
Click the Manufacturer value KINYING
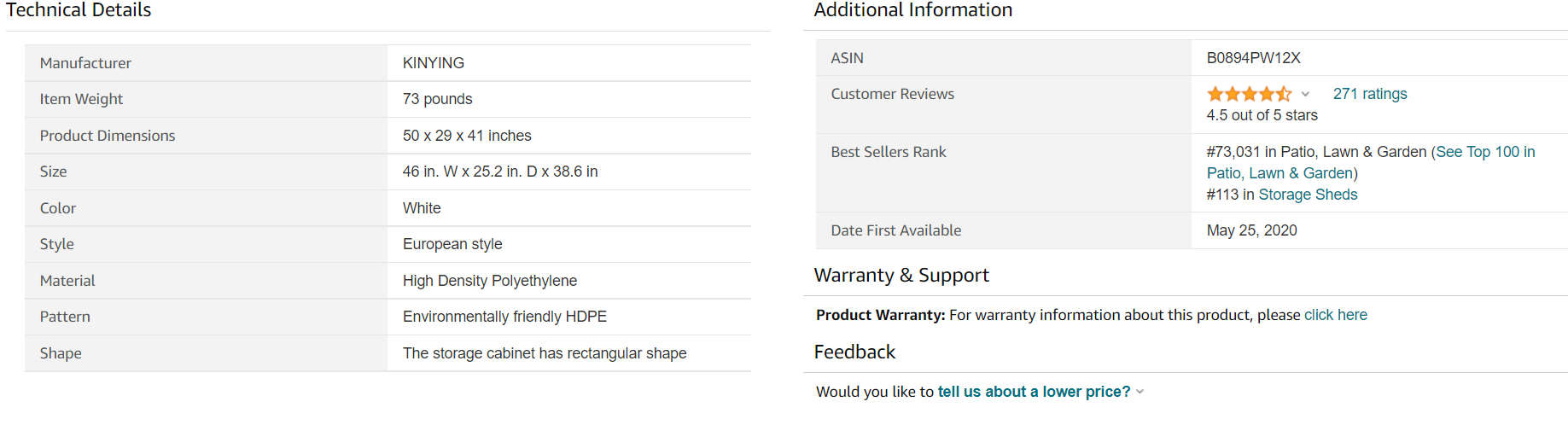tap(434, 63)
